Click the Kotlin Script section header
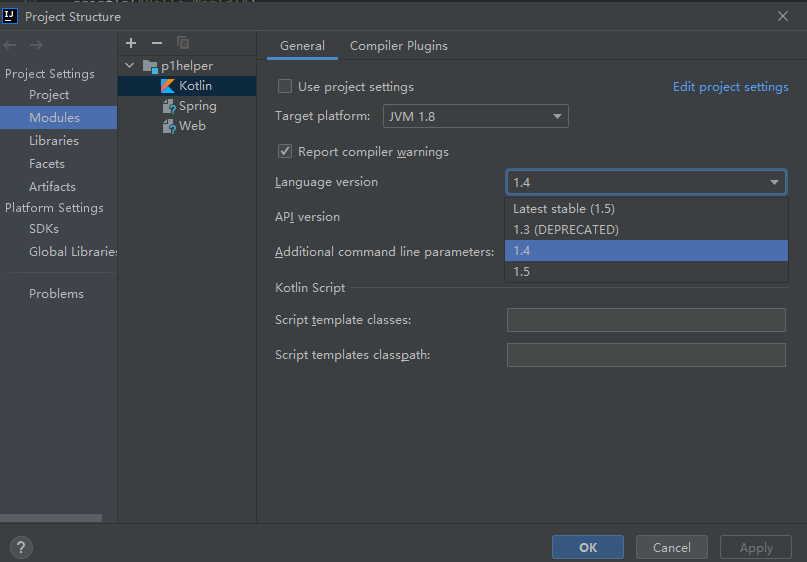Viewport: 807px width, 562px height. coord(310,288)
